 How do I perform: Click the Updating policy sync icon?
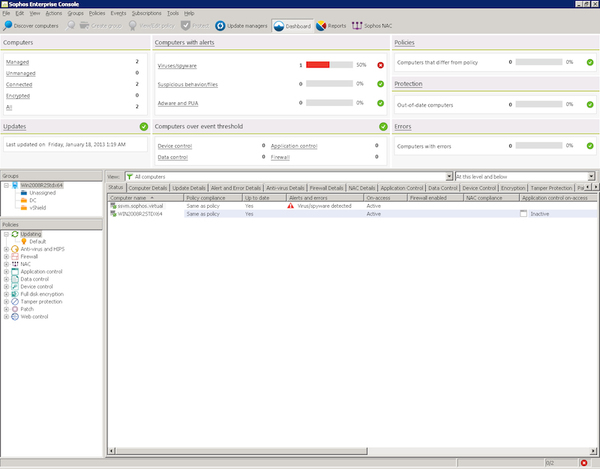click(x=15, y=234)
